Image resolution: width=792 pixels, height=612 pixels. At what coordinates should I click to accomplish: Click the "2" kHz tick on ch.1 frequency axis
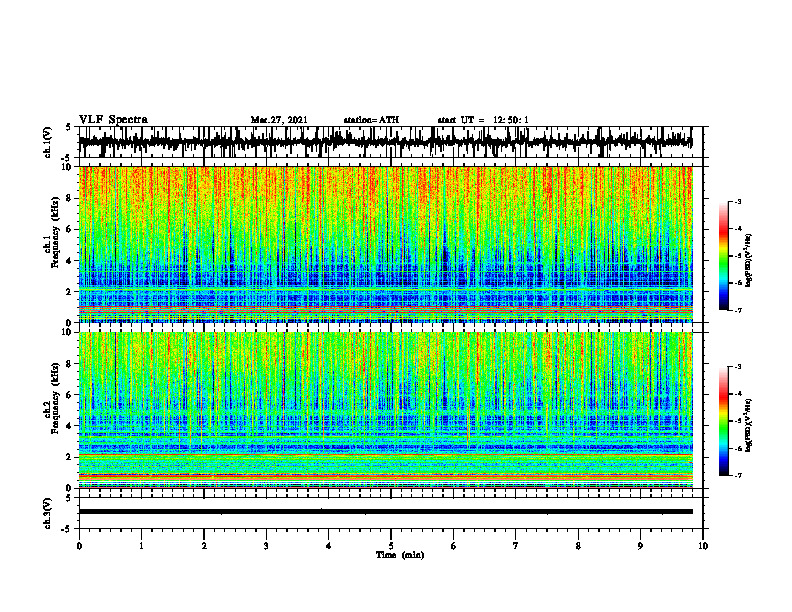click(69, 292)
